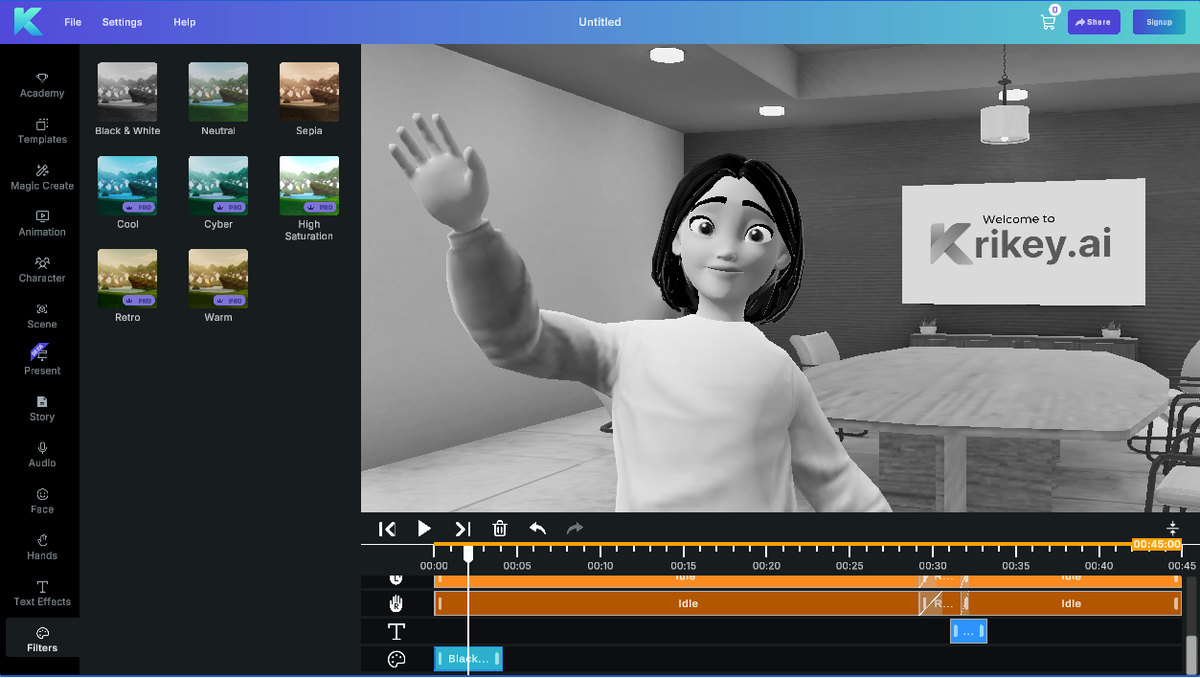Seek by clicking the 00:20 timeline mark
Viewport: 1200px width, 678px height.
click(766, 565)
